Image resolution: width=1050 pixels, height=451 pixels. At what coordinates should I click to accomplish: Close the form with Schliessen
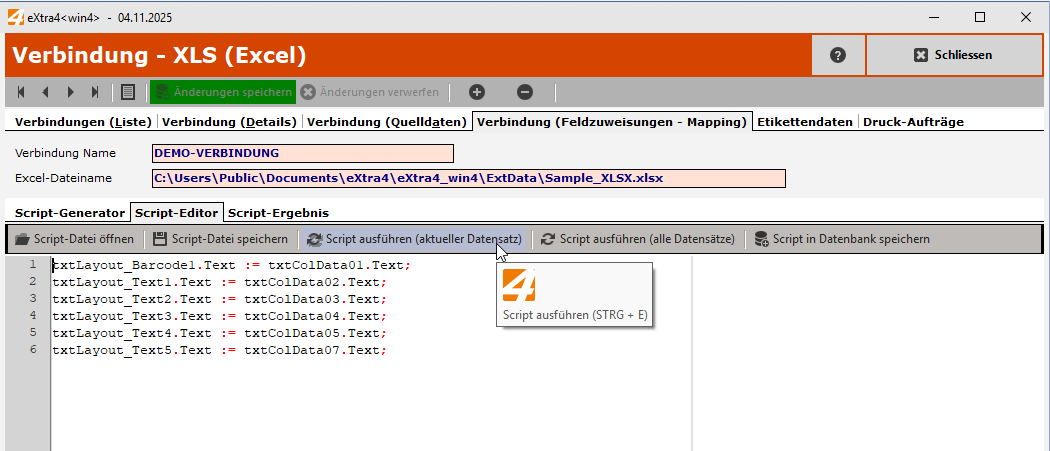click(954, 55)
